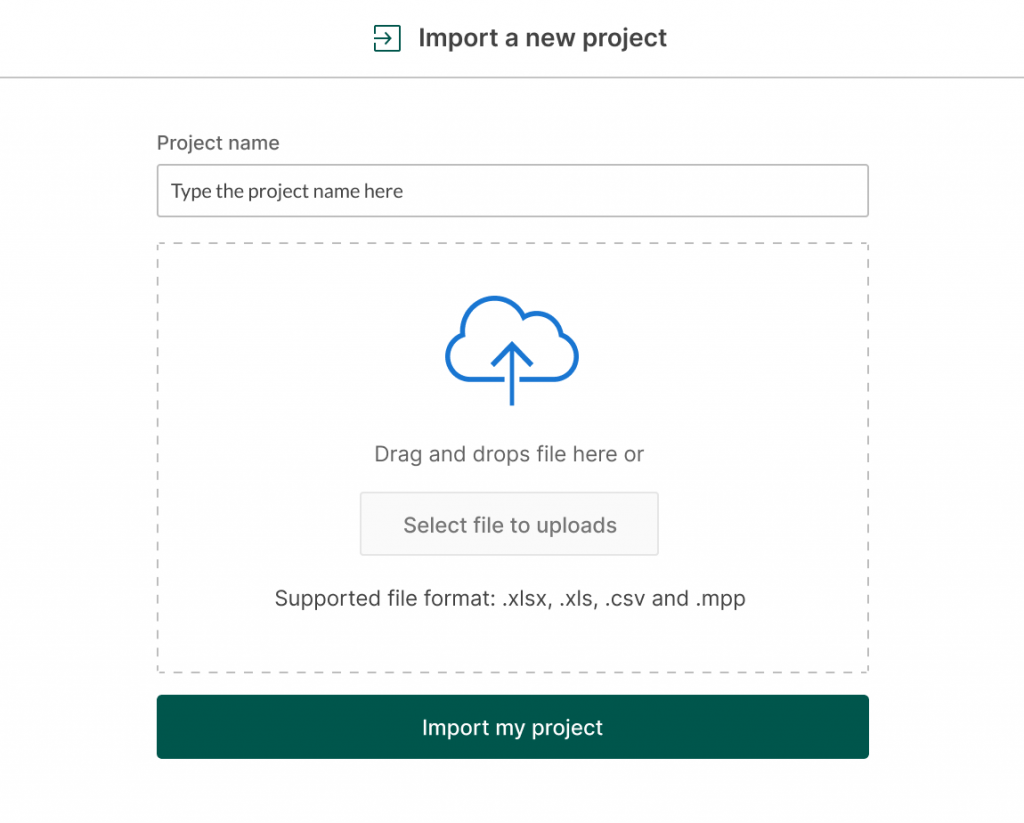
Task: Click the Import my project button
Action: point(513,727)
